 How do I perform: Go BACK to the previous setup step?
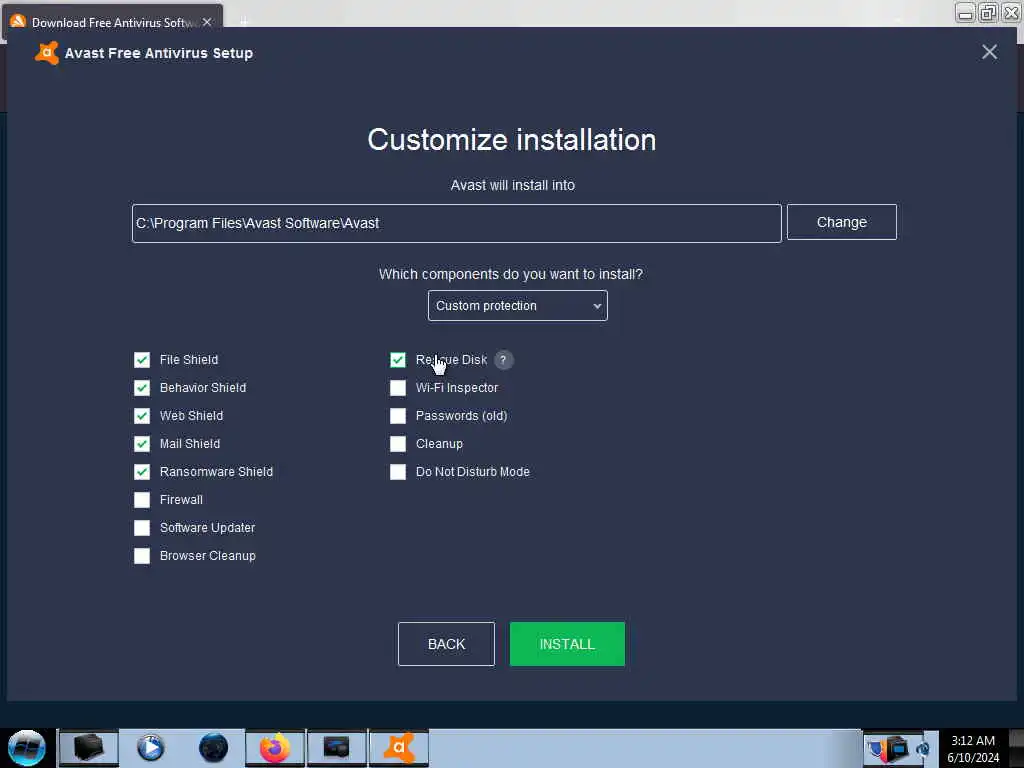pyautogui.click(x=446, y=644)
